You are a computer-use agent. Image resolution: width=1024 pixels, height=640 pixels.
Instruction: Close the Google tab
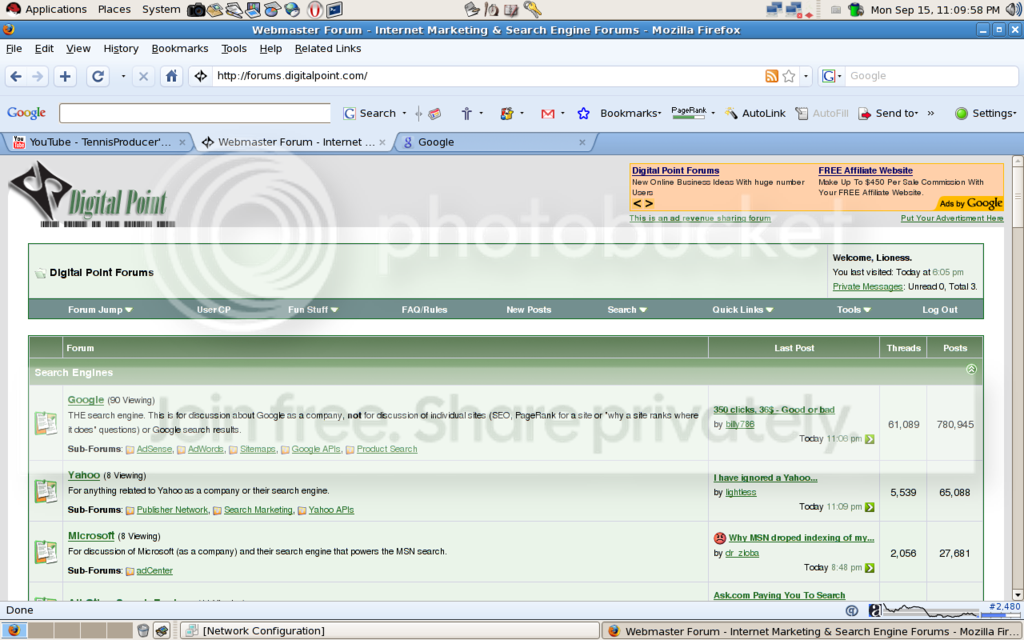point(582,142)
